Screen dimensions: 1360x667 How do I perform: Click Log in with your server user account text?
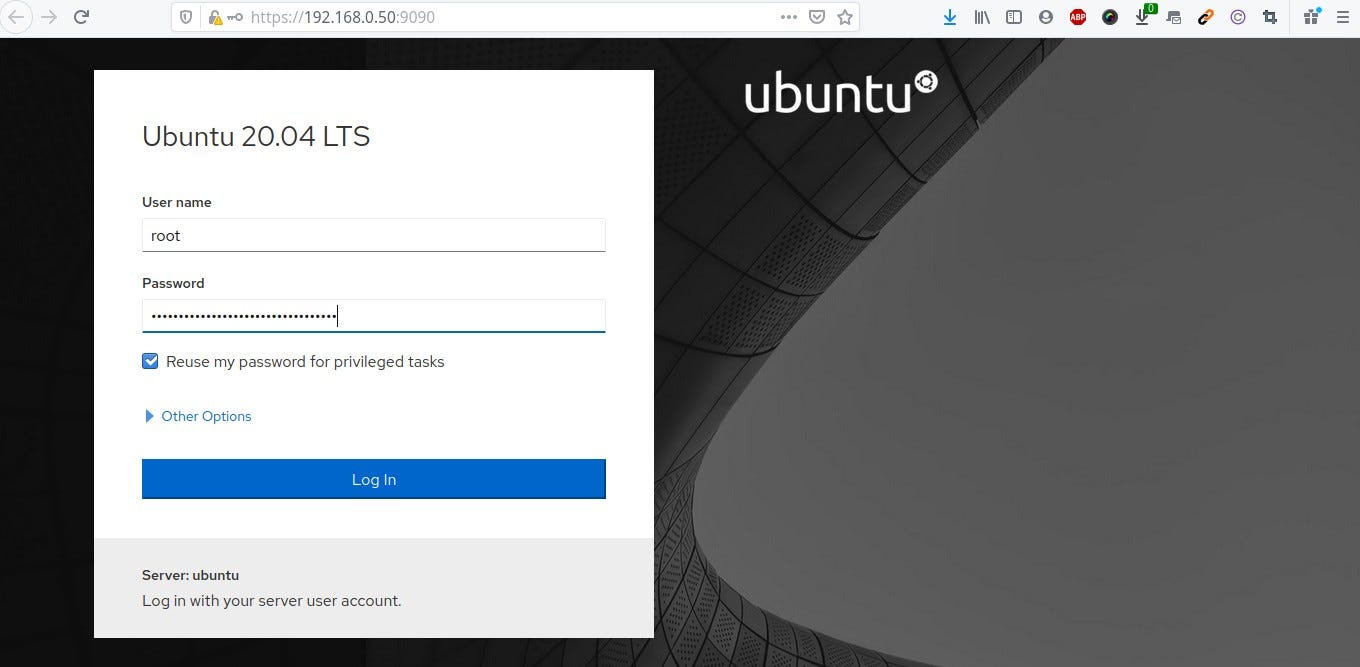pyautogui.click(x=272, y=601)
